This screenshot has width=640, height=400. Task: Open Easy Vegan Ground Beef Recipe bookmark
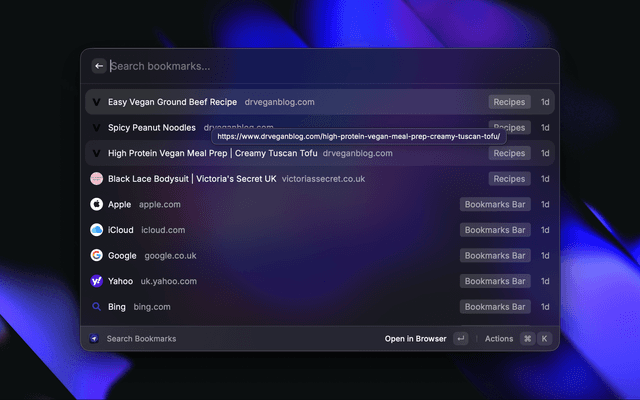click(x=172, y=102)
